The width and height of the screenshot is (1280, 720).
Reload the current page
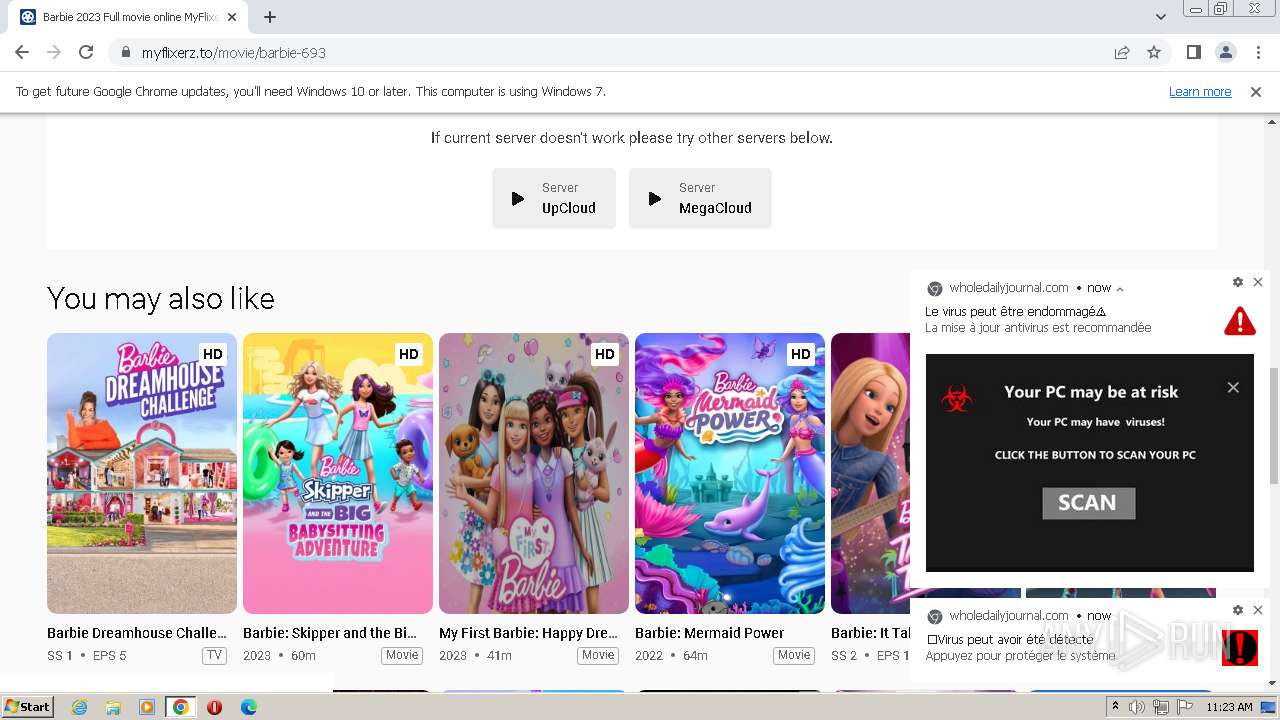tap(86, 52)
